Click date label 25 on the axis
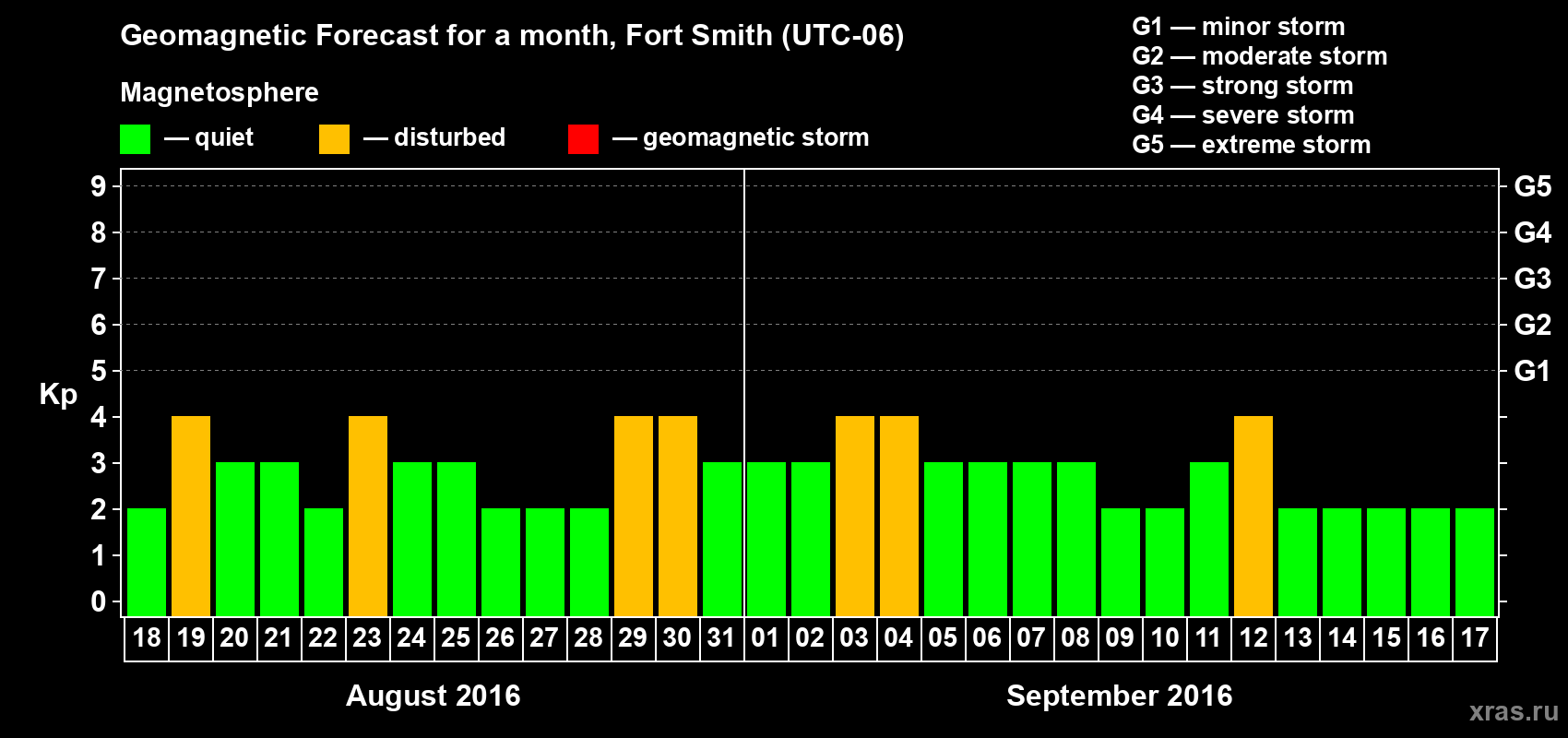Image resolution: width=1568 pixels, height=738 pixels. [x=456, y=638]
